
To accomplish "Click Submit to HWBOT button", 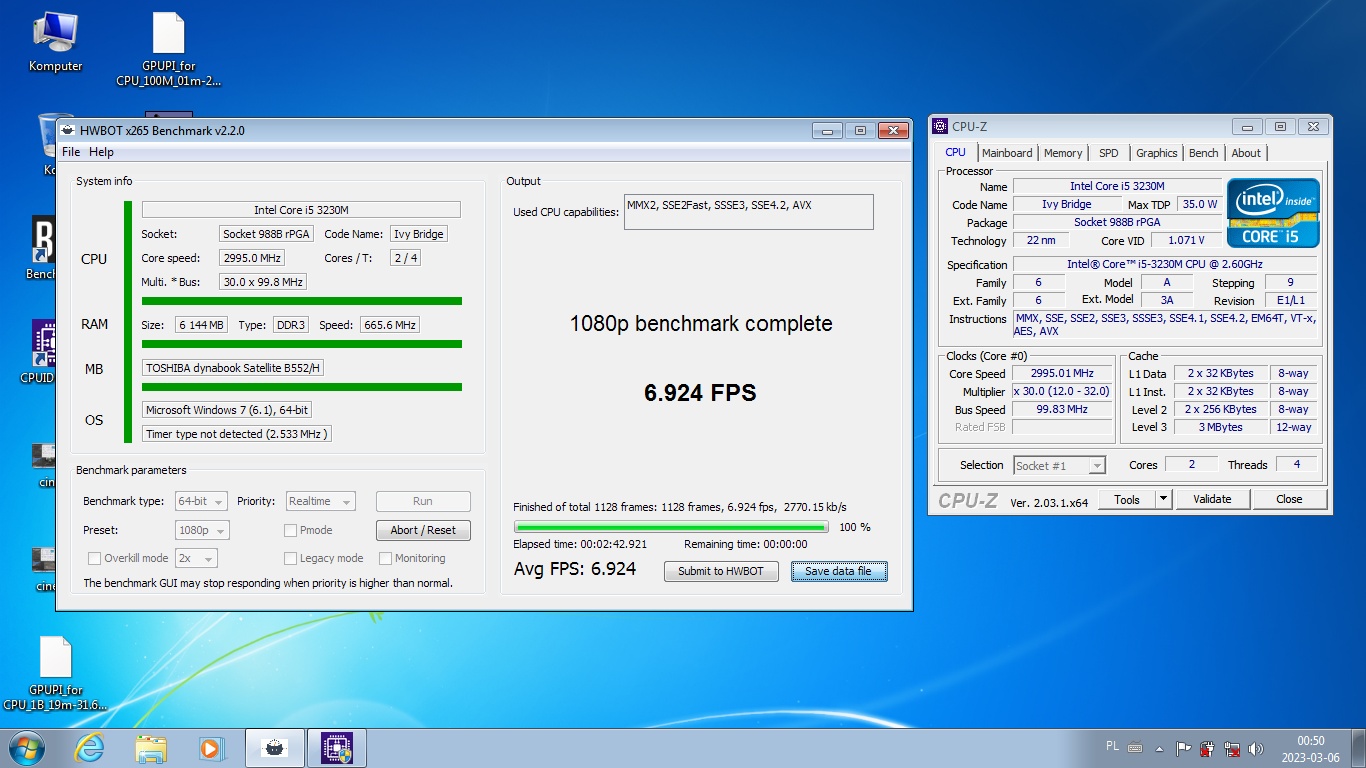I will pyautogui.click(x=721, y=571).
